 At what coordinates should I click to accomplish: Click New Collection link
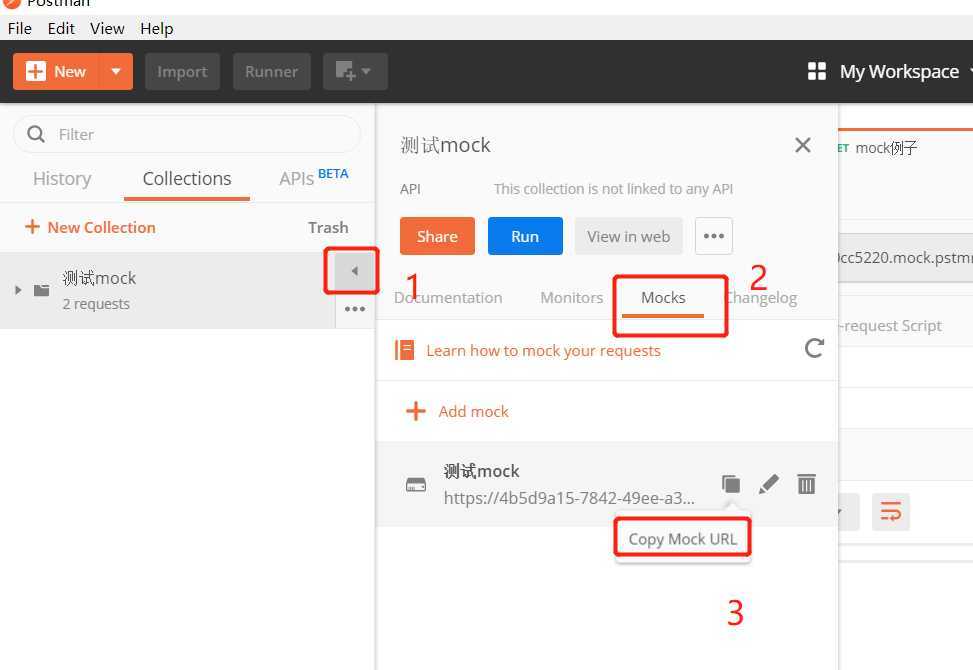click(90, 227)
